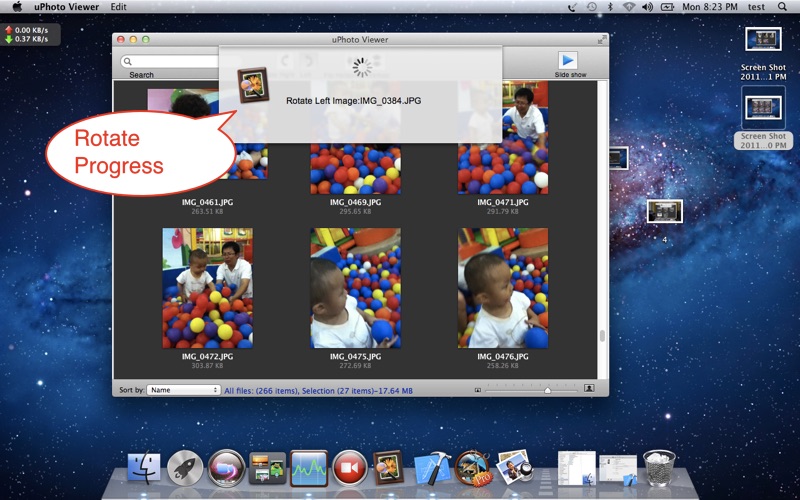Click the Preview app dock icon
800x500 pixels.
[x=512, y=467]
